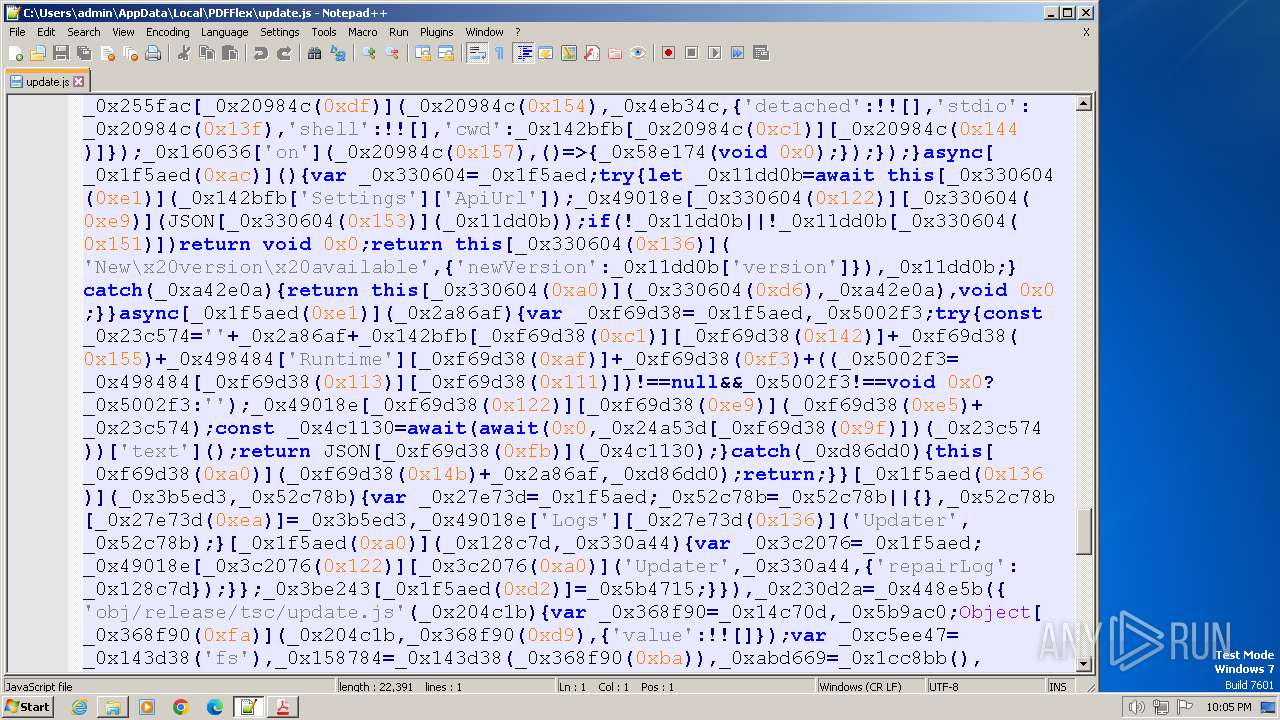Click 'Windows (CR LF)' in status bar
This screenshot has height=720, width=1280.
click(x=860, y=687)
